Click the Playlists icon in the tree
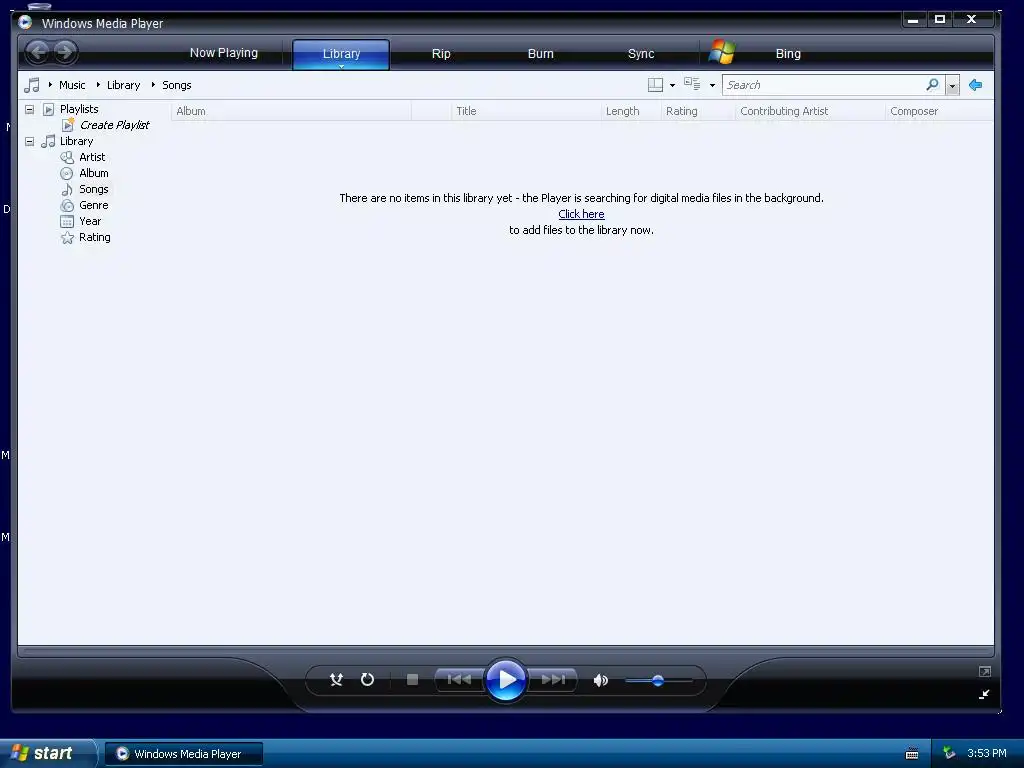This screenshot has height=768, width=1024. pyautogui.click(x=48, y=109)
